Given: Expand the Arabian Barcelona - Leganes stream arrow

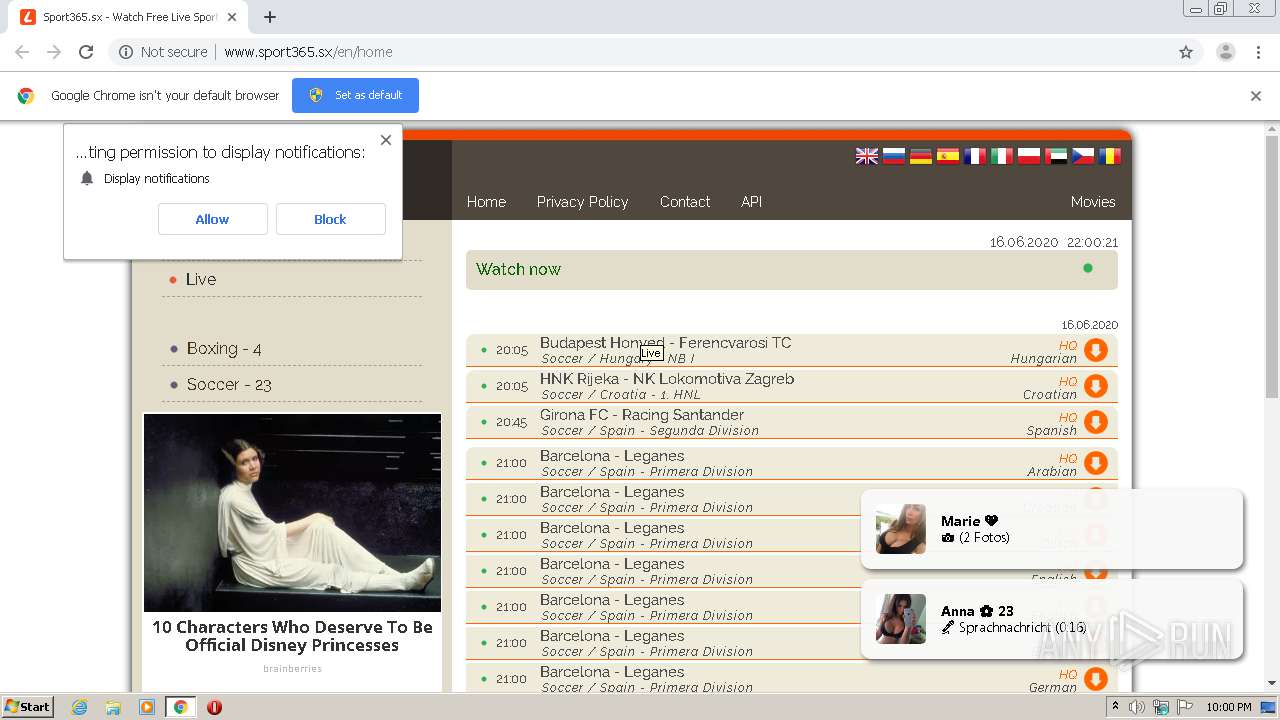Looking at the screenshot, I should tap(1096, 463).
